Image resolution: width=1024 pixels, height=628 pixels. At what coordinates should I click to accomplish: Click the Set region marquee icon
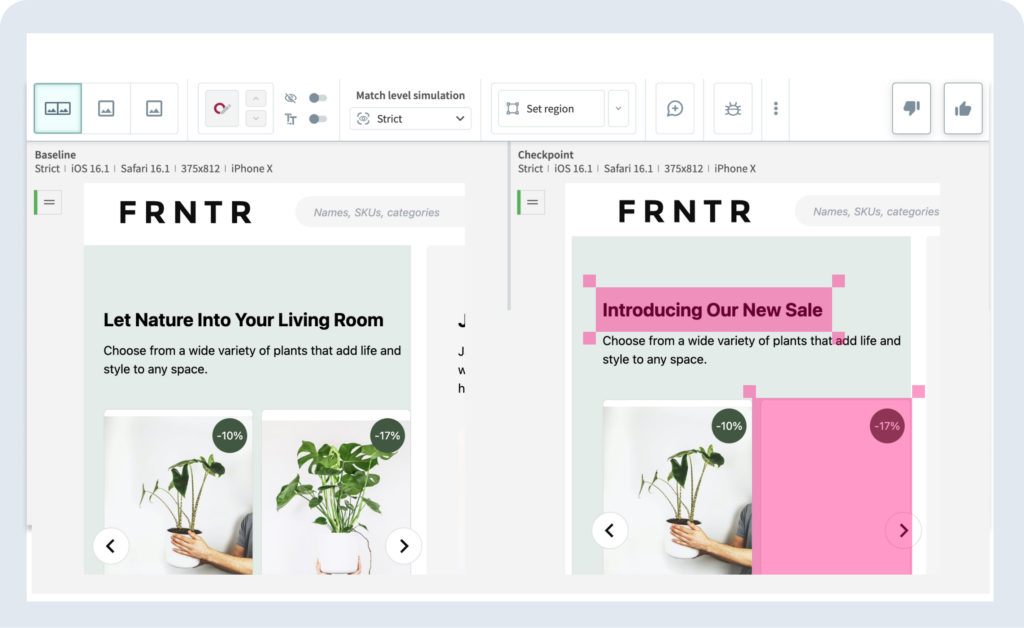pyautogui.click(x=513, y=108)
